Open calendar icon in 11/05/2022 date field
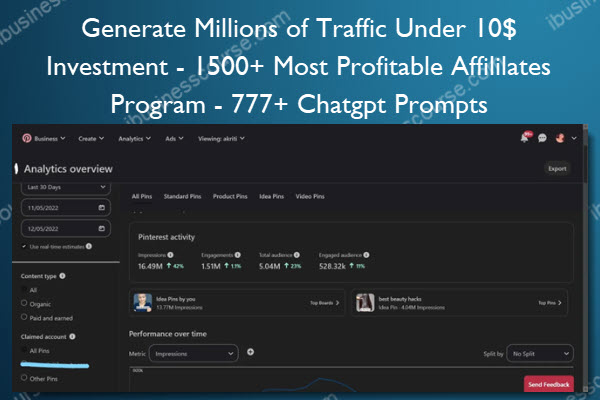Viewport: 600px width, 400px height. tap(102, 208)
